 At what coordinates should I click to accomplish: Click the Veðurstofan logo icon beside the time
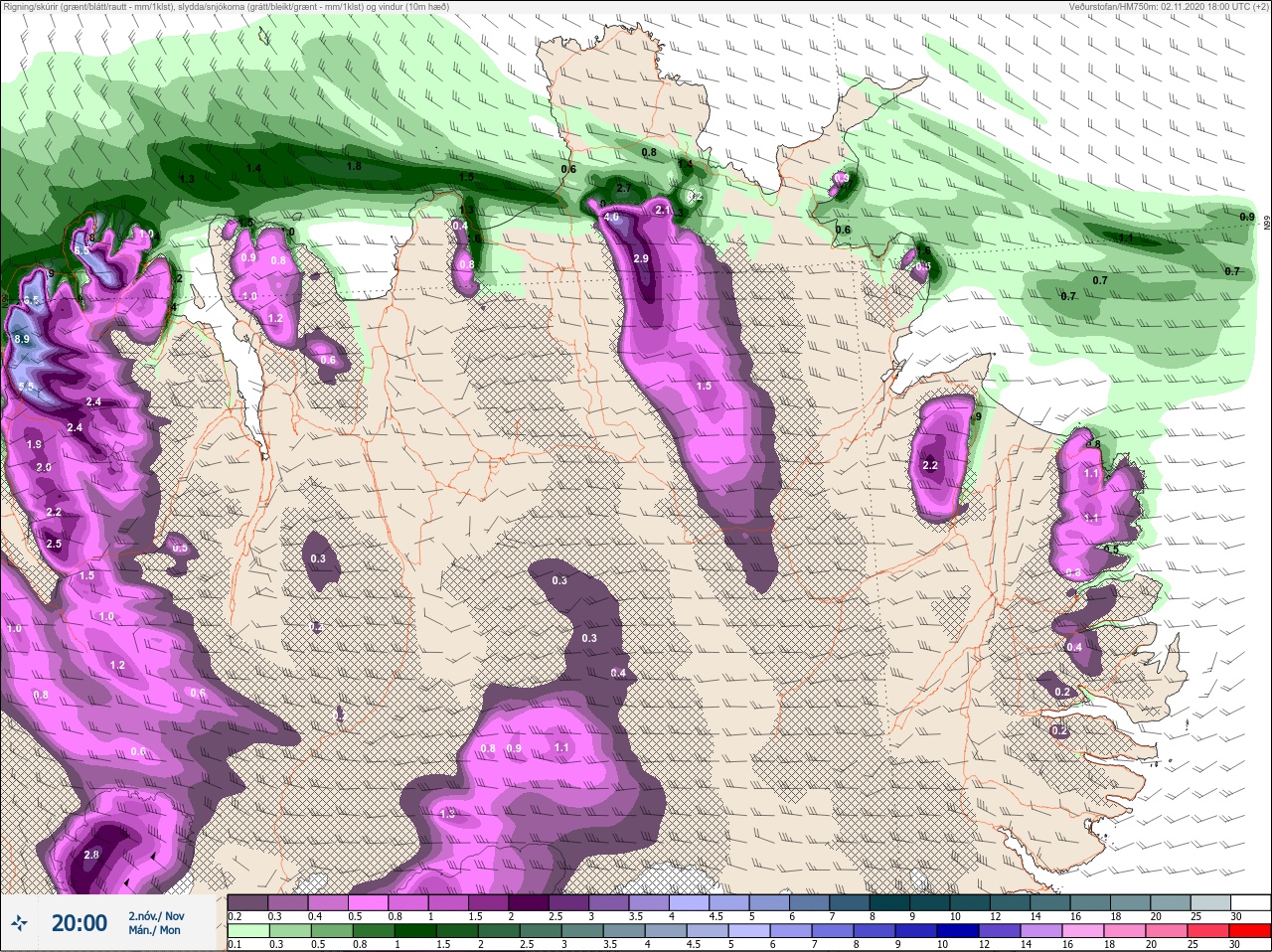coord(20,923)
